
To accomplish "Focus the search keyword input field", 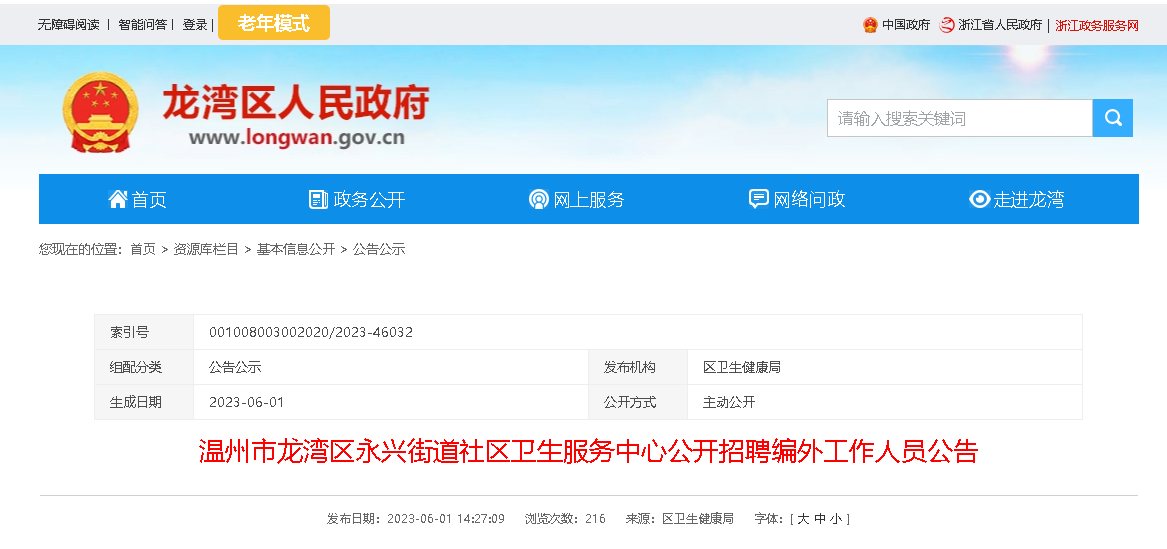I will [960, 118].
